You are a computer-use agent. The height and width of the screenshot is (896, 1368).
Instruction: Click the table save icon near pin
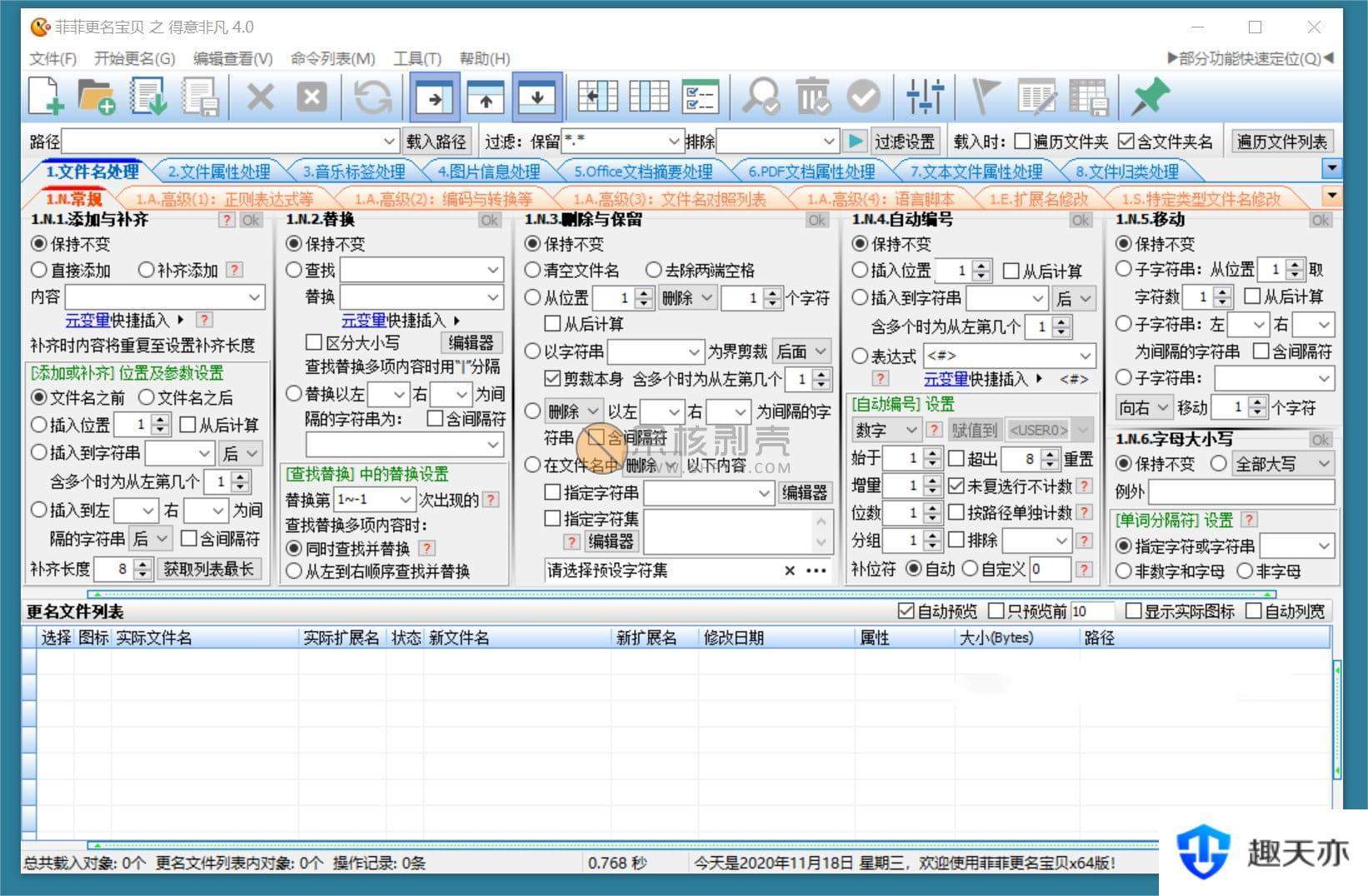pyautogui.click(x=1089, y=97)
